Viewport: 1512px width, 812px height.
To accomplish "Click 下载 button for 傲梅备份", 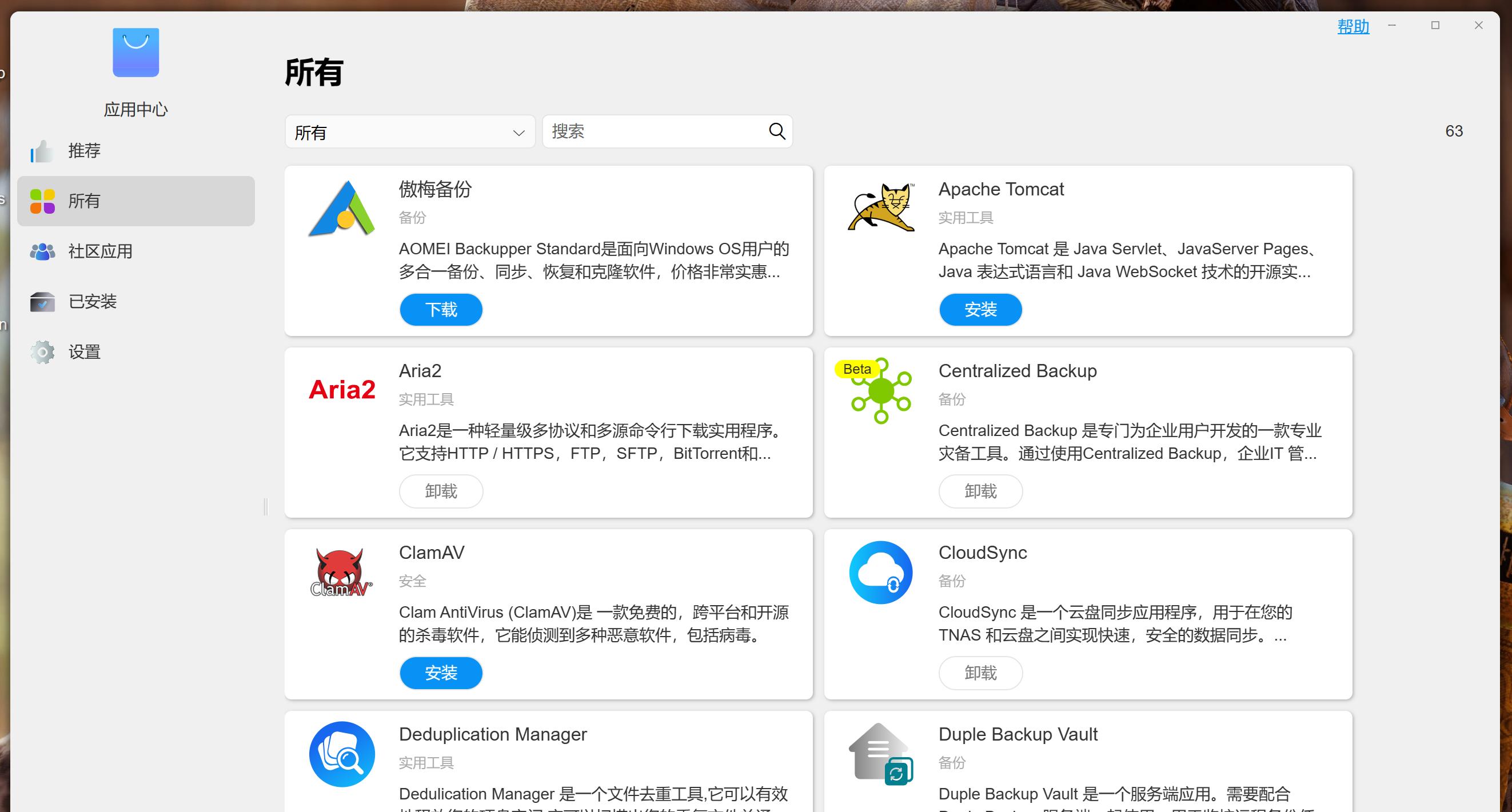I will click(441, 309).
